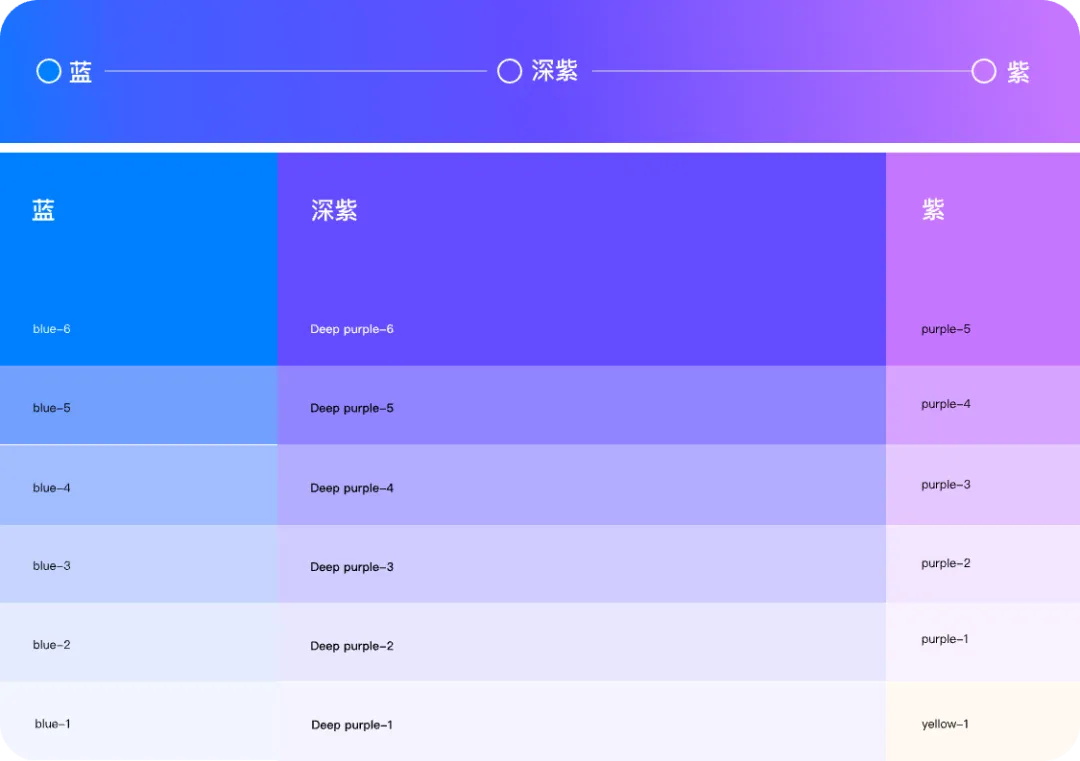This screenshot has width=1080, height=761.
Task: Select the yellow-1 color swatch
Action: (982, 721)
